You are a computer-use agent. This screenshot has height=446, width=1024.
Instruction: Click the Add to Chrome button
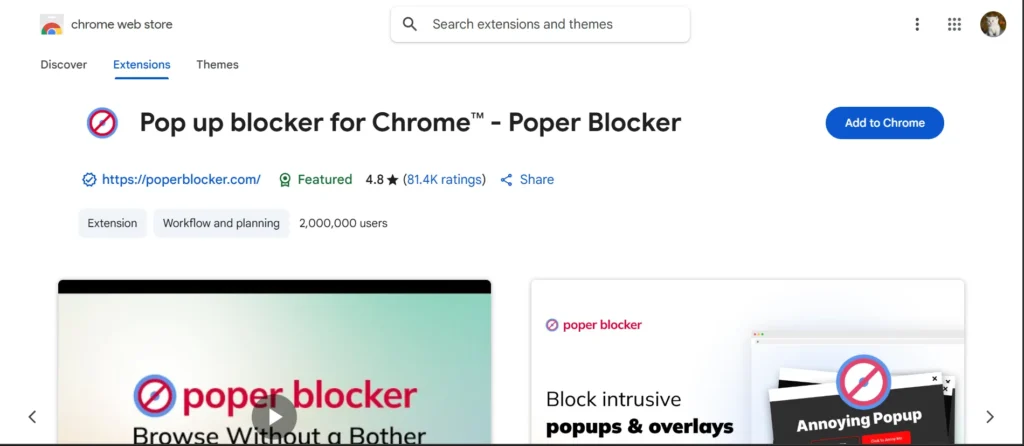[x=884, y=123]
